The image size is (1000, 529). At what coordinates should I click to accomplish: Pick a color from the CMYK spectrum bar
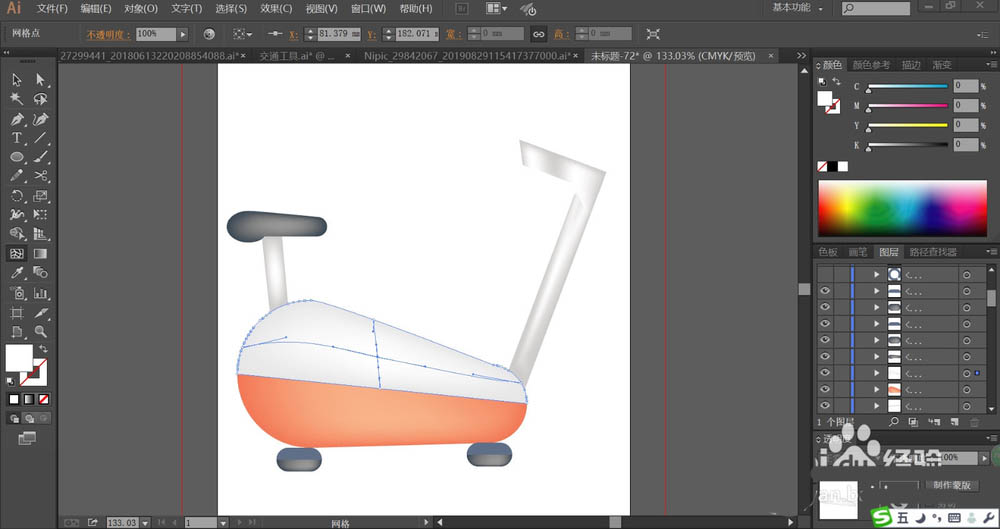[902, 209]
